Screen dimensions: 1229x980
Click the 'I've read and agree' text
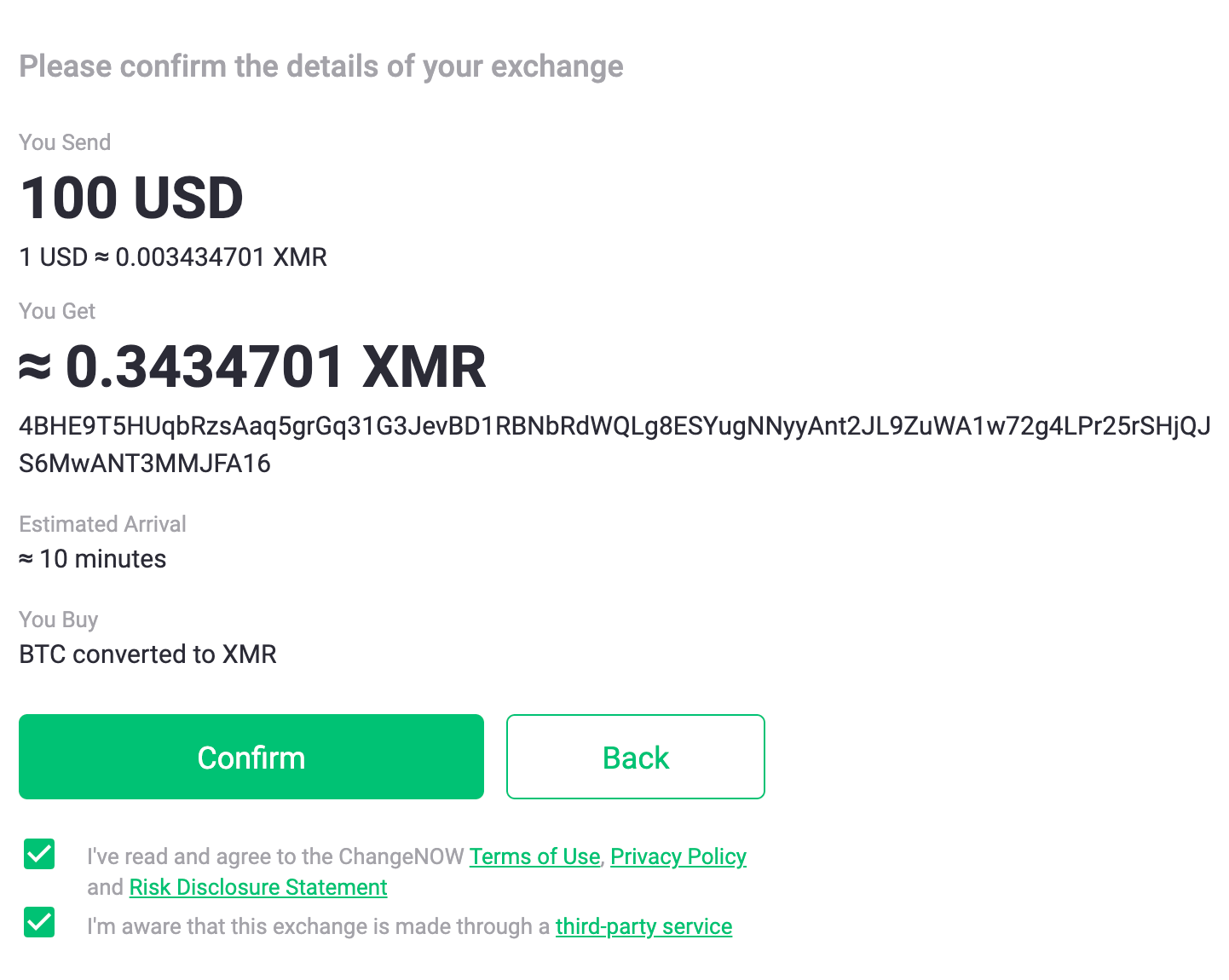274,856
